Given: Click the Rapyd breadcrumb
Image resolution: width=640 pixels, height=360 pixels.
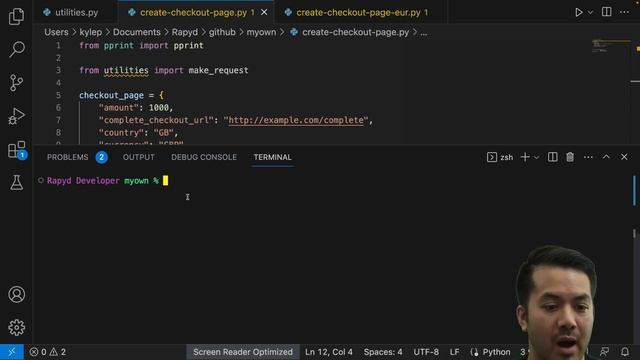Looking at the screenshot, I should [x=184, y=32].
